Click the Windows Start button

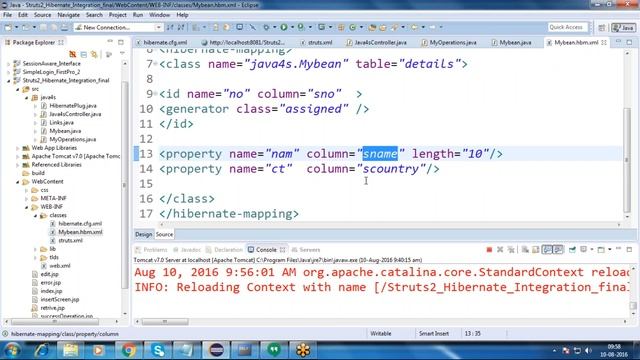11,350
